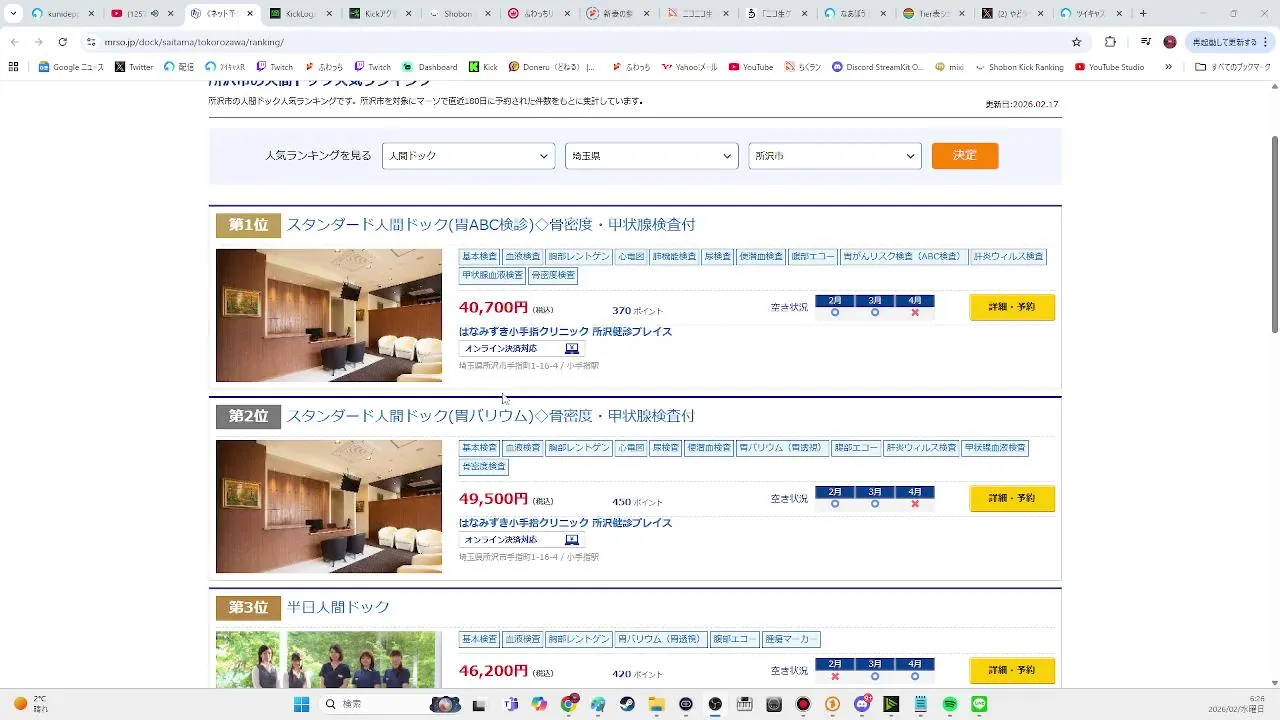Click the 腫瘍マーカー tag
Image resolution: width=1280 pixels, height=720 pixels.
pos(791,639)
